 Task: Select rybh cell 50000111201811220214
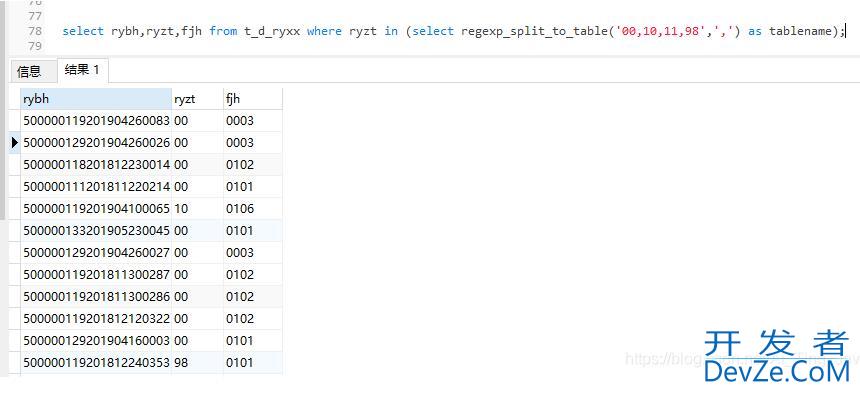pyautogui.click(x=96, y=186)
